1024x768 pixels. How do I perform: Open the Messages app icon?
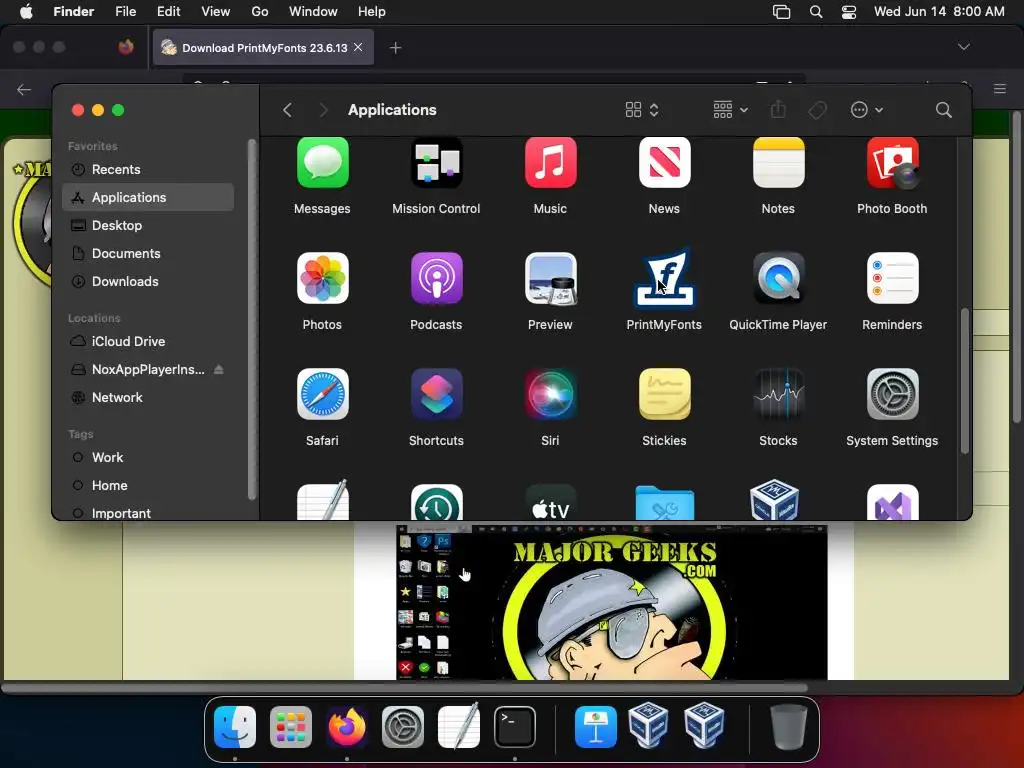(323, 163)
